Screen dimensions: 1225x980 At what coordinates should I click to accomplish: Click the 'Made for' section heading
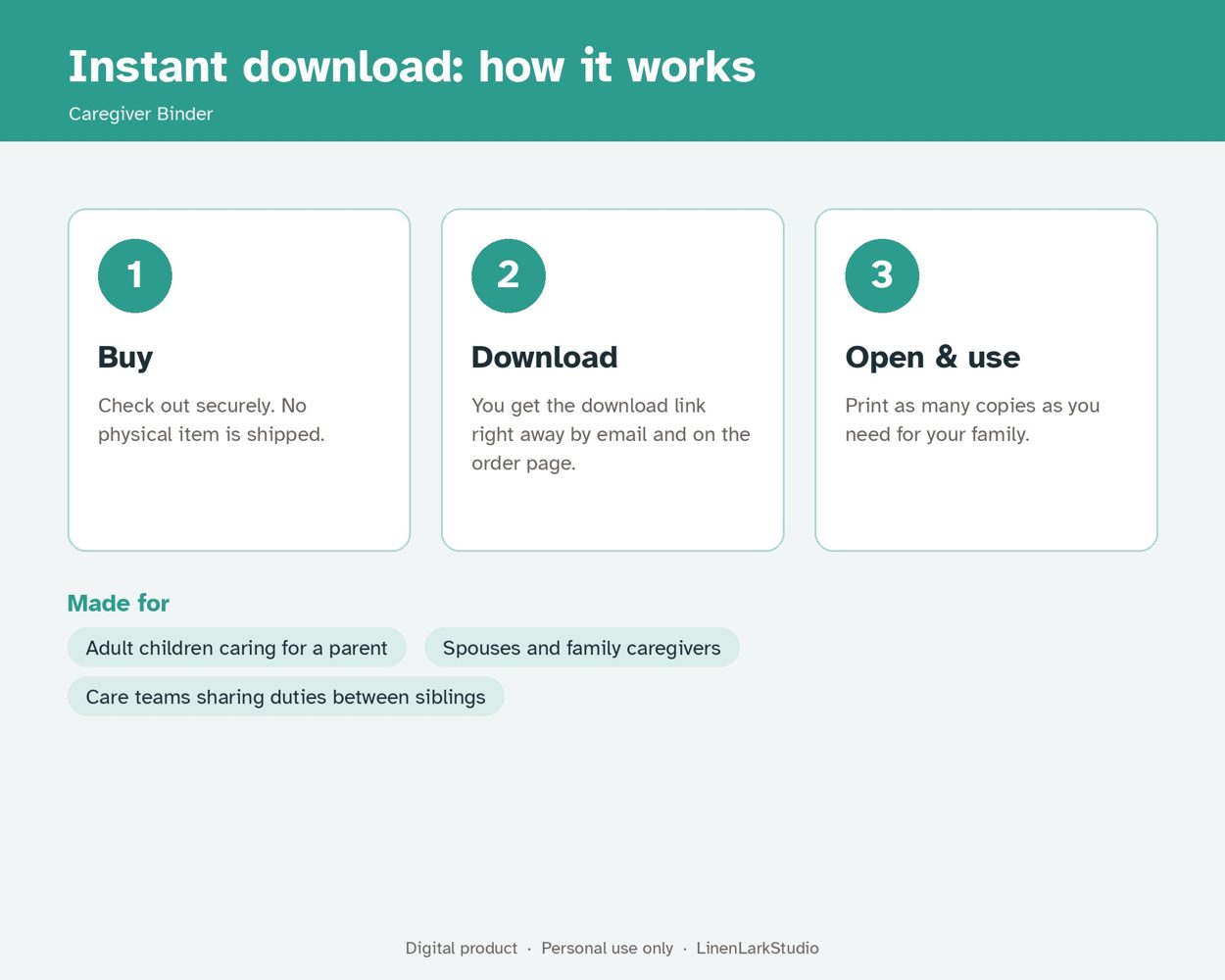click(119, 603)
